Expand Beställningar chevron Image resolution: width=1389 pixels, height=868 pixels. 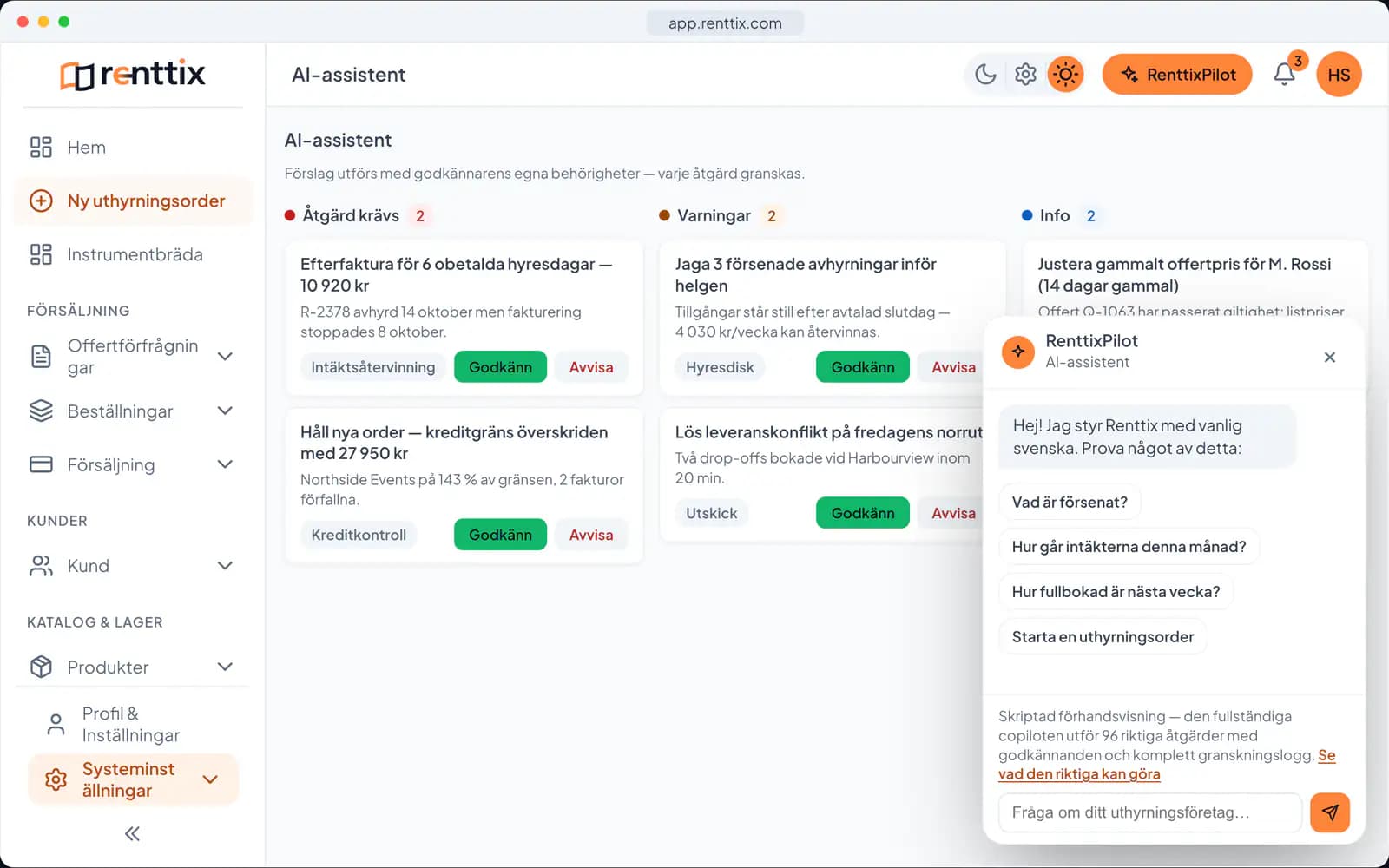point(225,411)
